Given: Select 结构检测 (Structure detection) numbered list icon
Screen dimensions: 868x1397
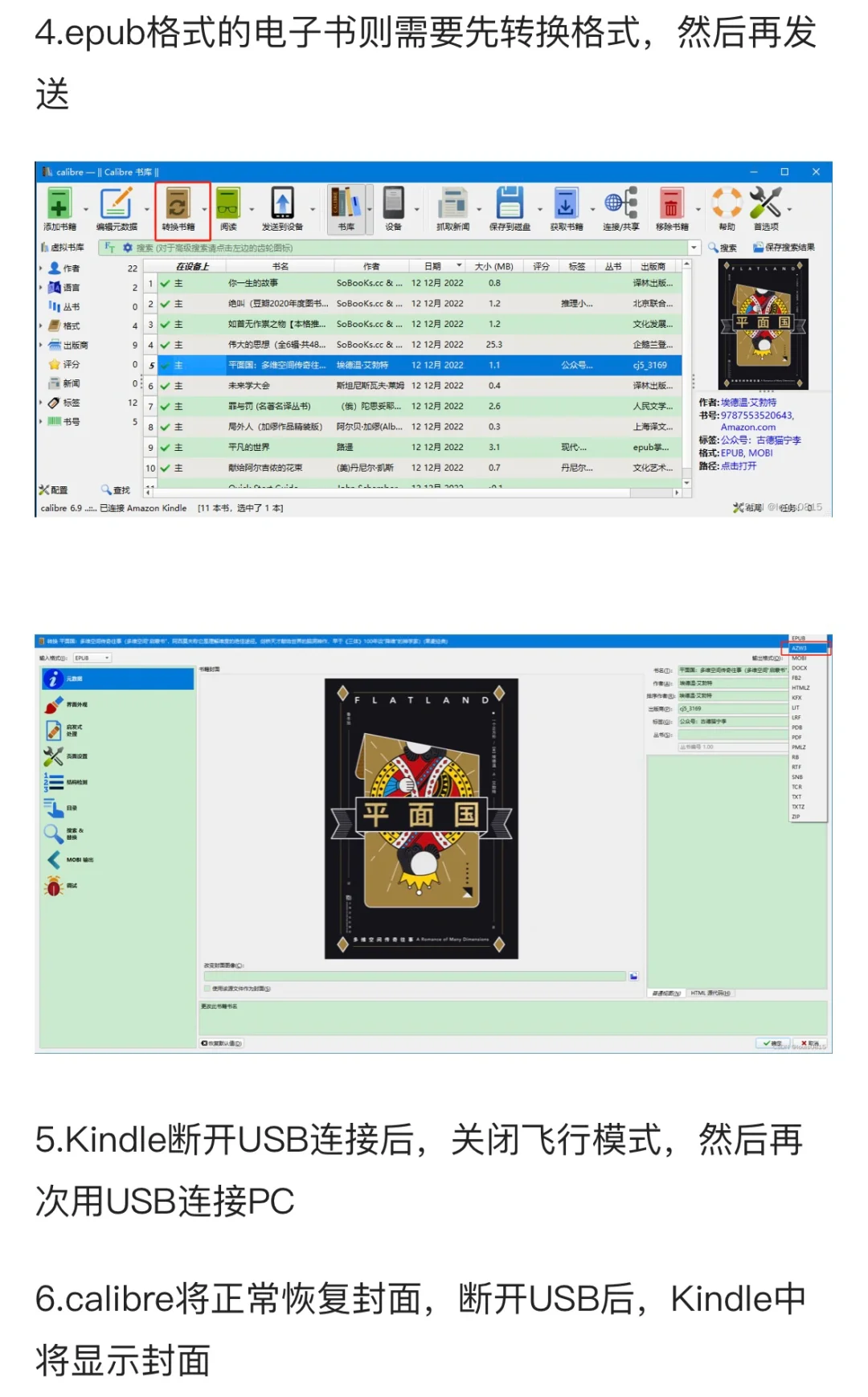Looking at the screenshot, I should [53, 782].
